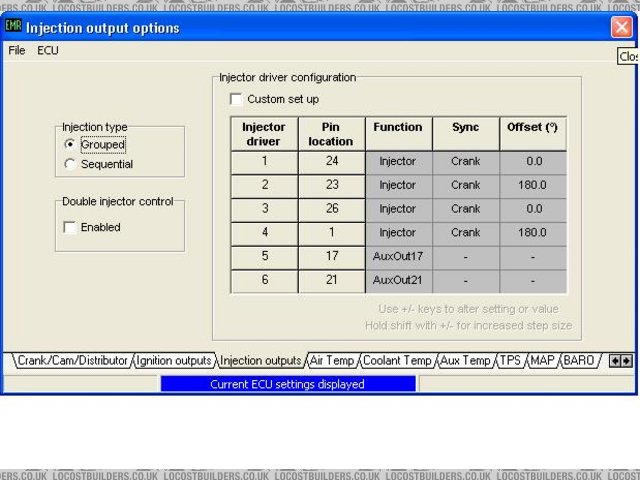Click the EMR application icon in title bar
This screenshot has width=640, height=480.
13,27
